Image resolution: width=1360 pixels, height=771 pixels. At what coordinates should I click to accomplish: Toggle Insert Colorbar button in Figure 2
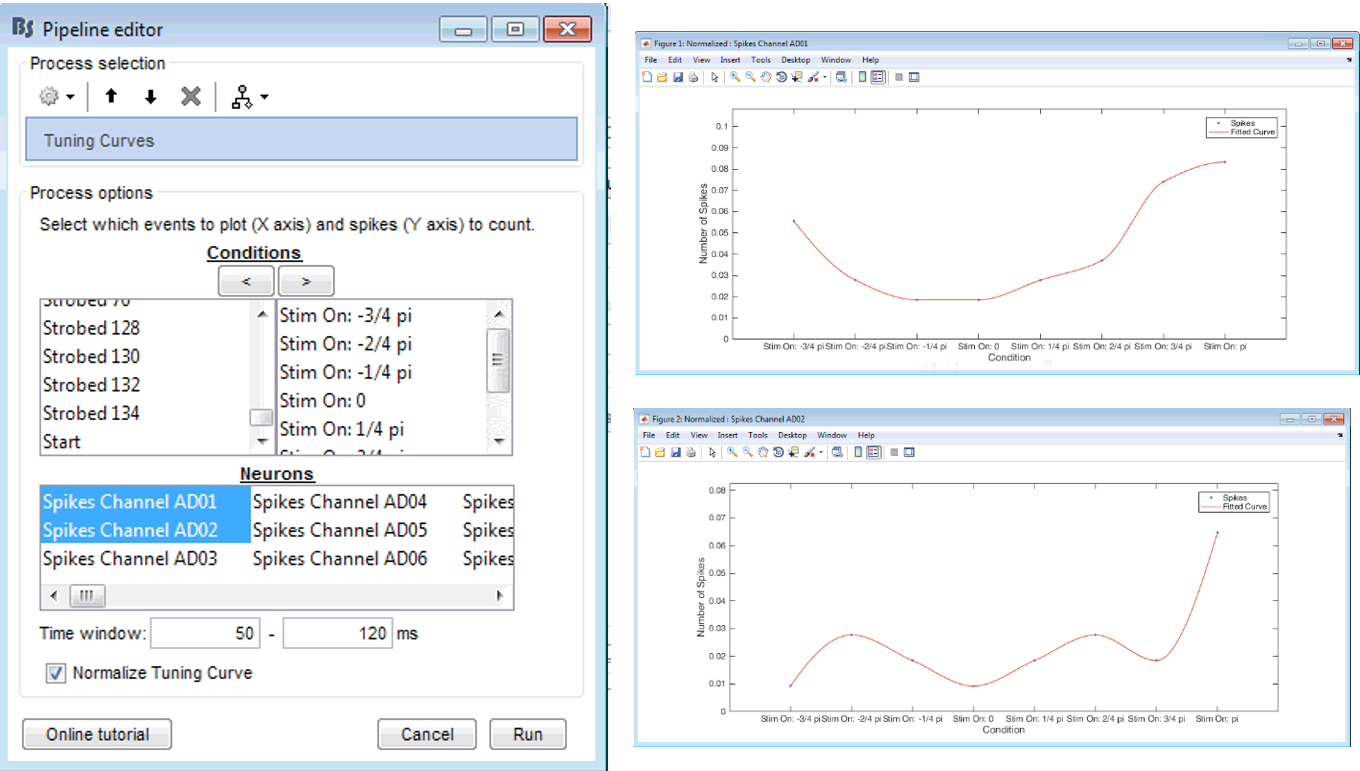point(858,452)
